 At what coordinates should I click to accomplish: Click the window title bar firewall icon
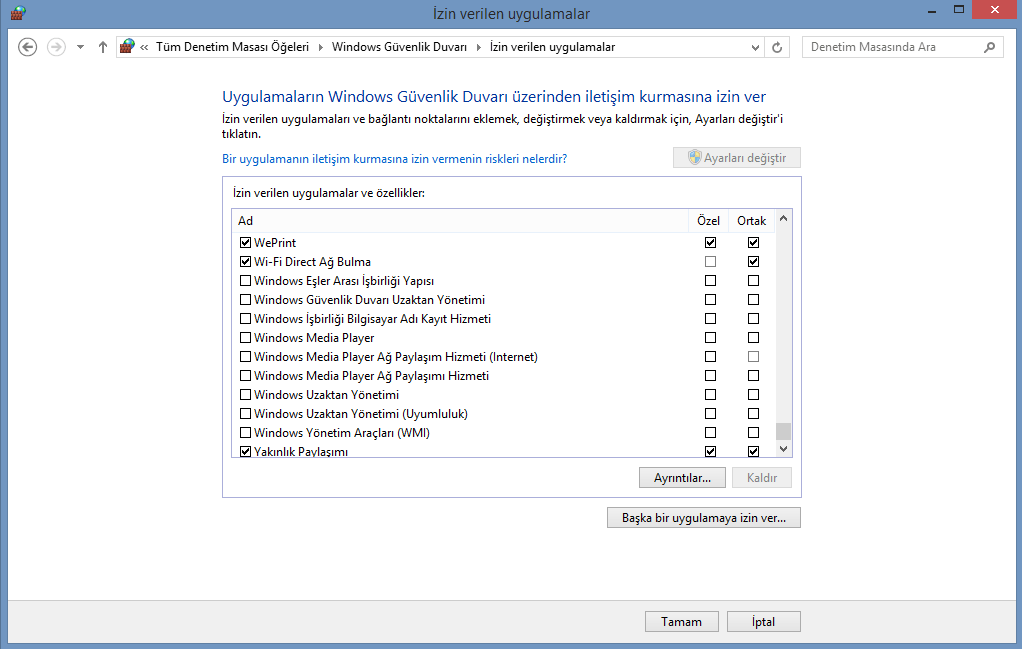pyautogui.click(x=18, y=12)
